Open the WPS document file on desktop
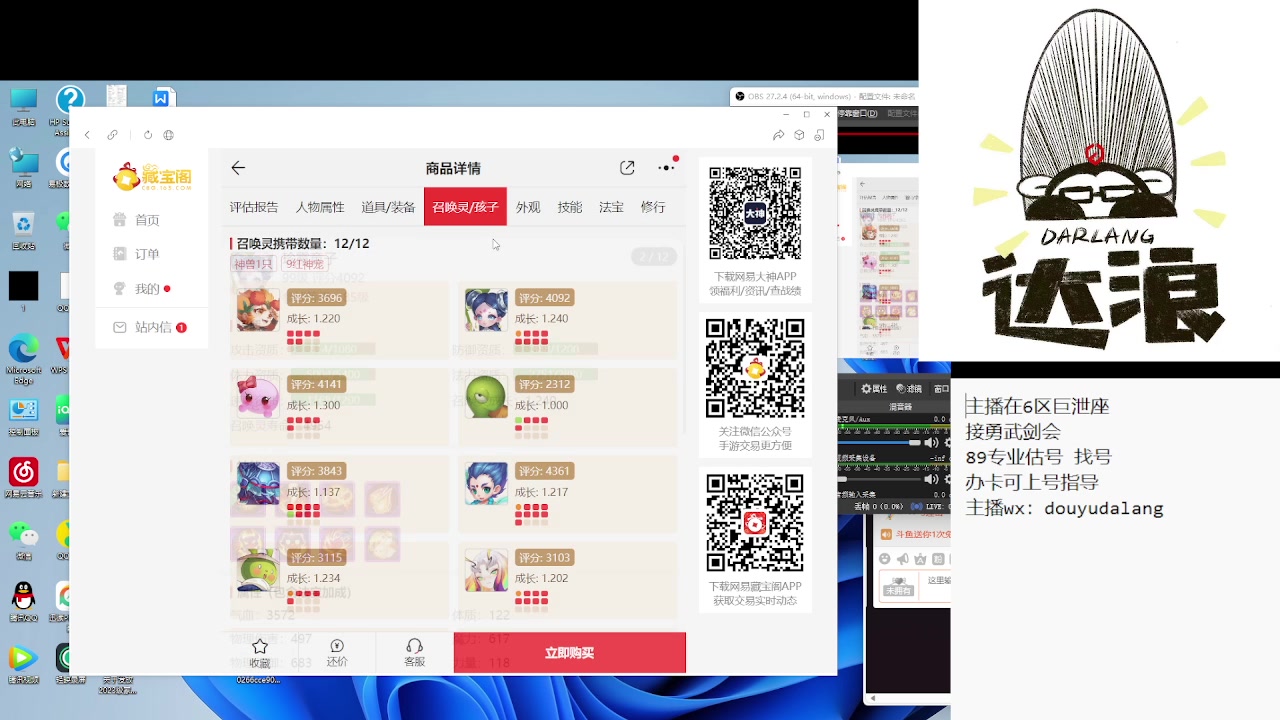The image size is (1280, 720). pyautogui.click(x=162, y=97)
